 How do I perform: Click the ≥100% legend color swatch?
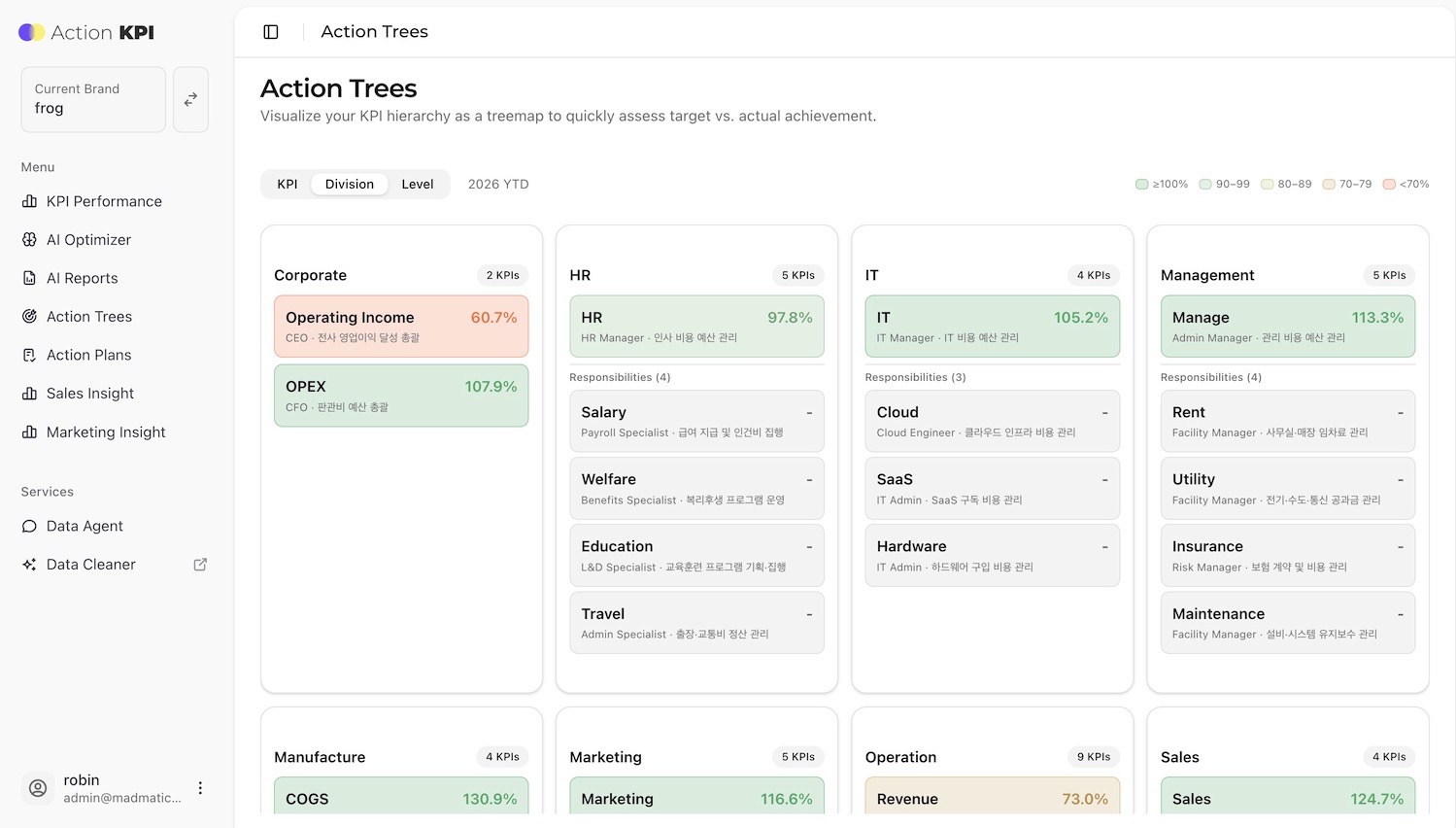1142,185
